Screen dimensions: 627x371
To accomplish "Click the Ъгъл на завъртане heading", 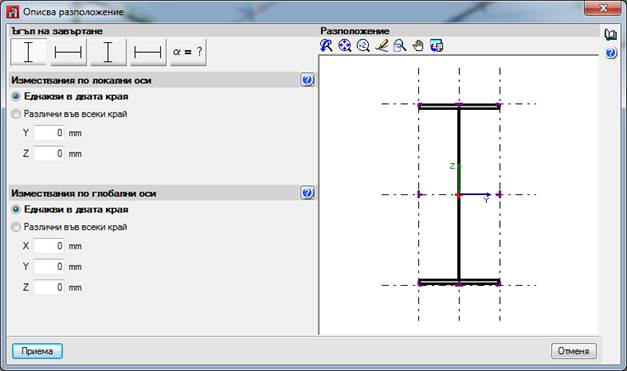I will point(57,31).
